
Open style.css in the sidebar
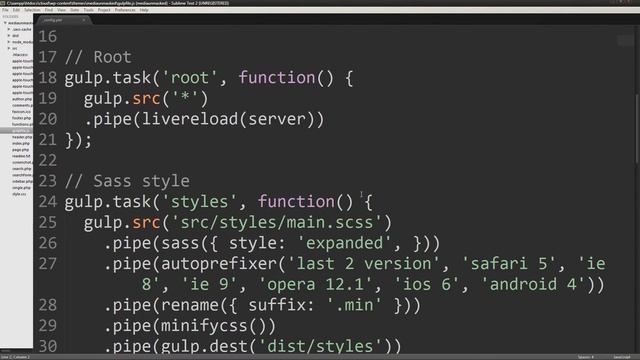coord(19,194)
